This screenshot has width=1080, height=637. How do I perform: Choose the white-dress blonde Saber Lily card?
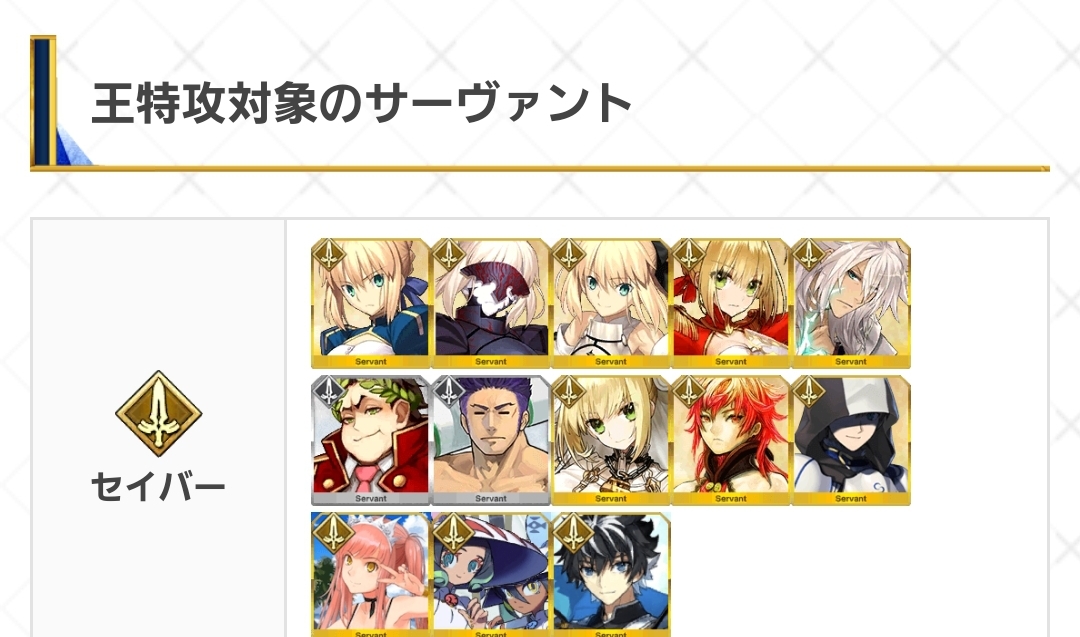(610, 304)
